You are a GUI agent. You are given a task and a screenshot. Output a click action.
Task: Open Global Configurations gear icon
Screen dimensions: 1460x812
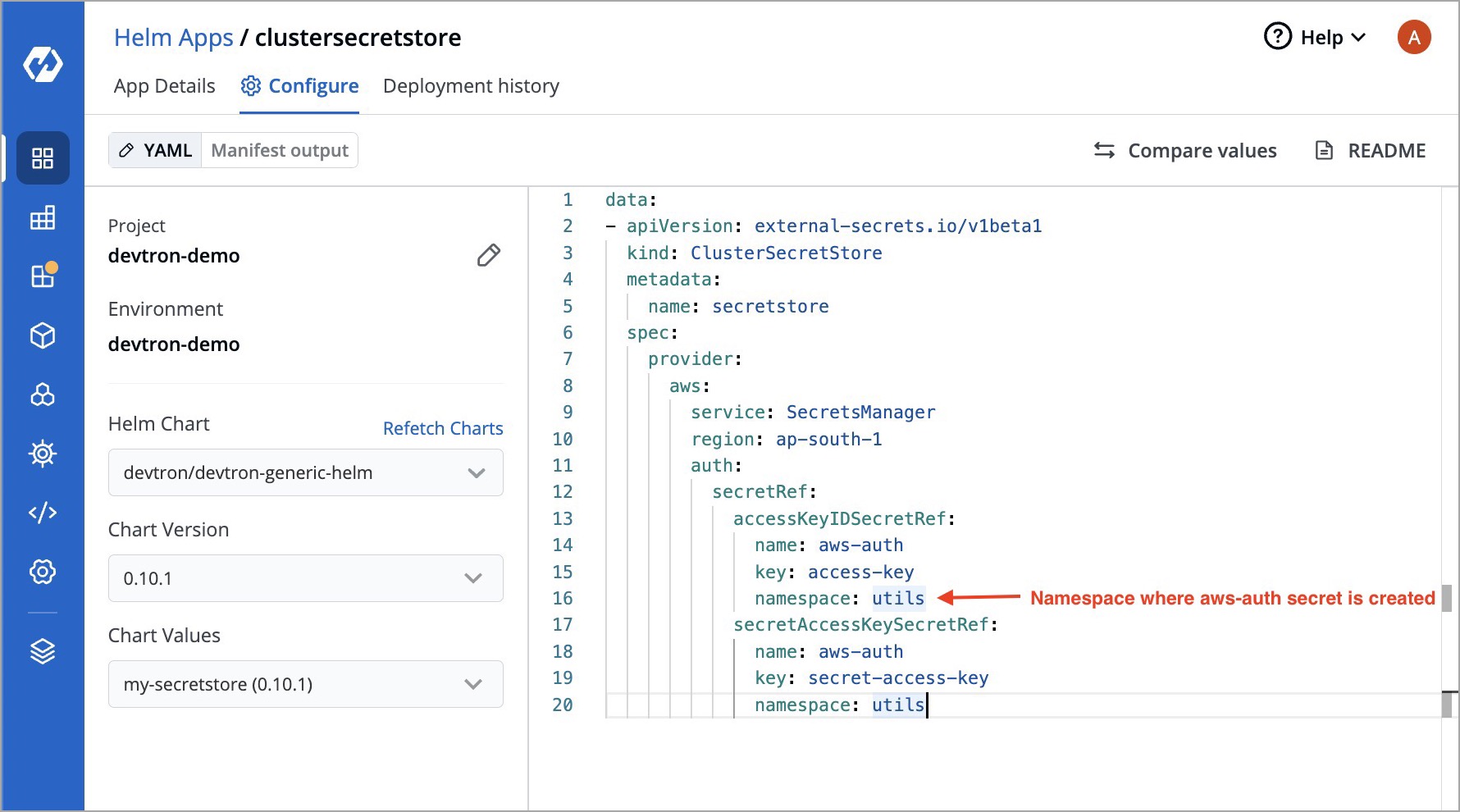(x=42, y=572)
